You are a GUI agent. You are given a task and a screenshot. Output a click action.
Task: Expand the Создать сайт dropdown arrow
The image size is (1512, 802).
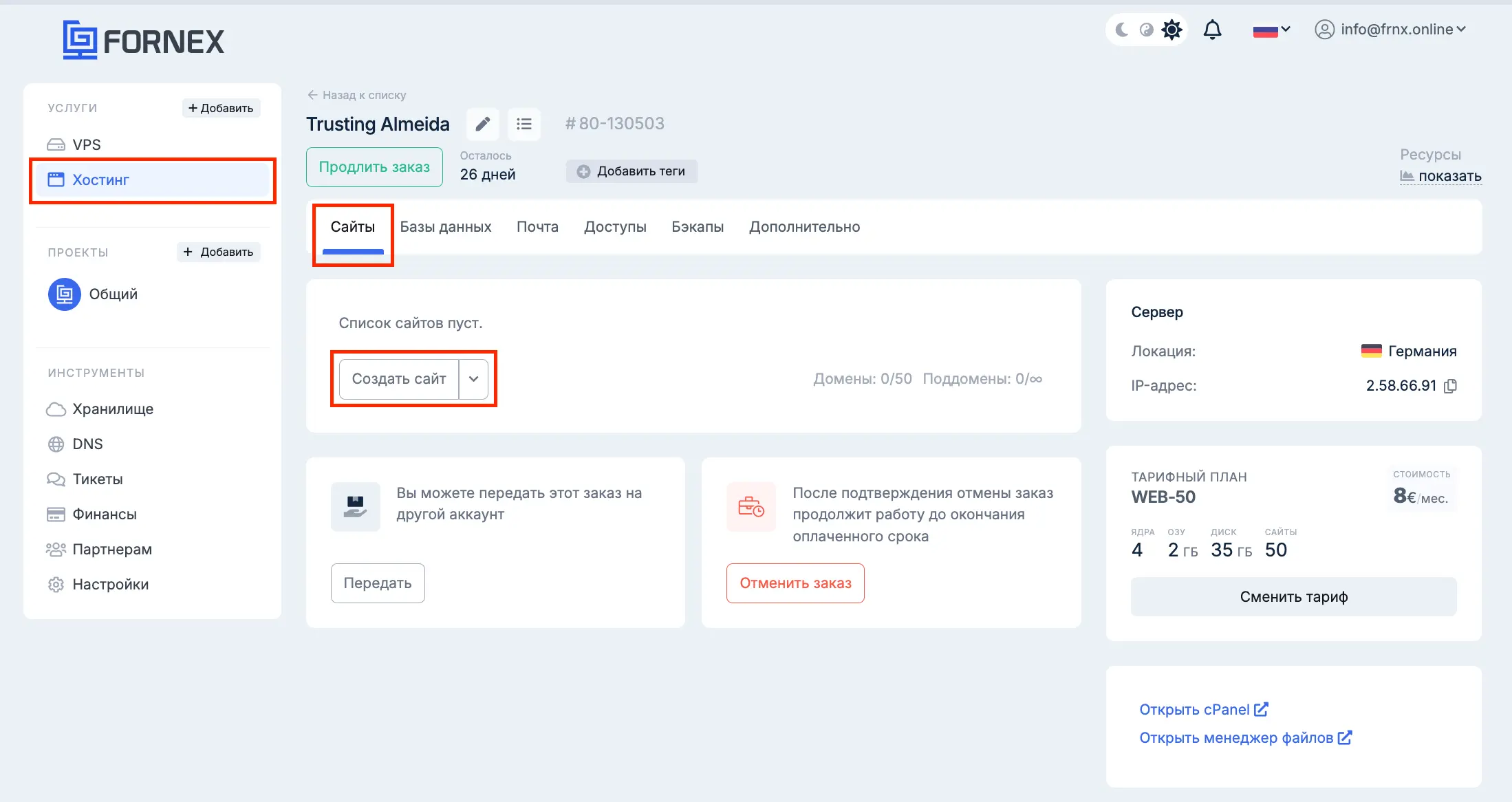click(473, 379)
